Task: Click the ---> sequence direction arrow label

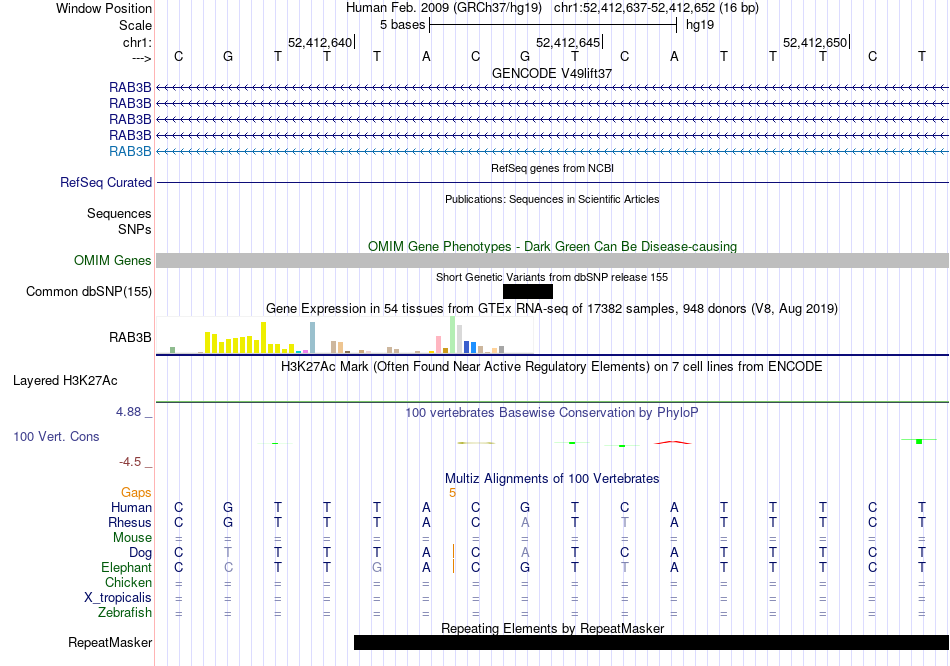Action: pyautogui.click(x=141, y=58)
